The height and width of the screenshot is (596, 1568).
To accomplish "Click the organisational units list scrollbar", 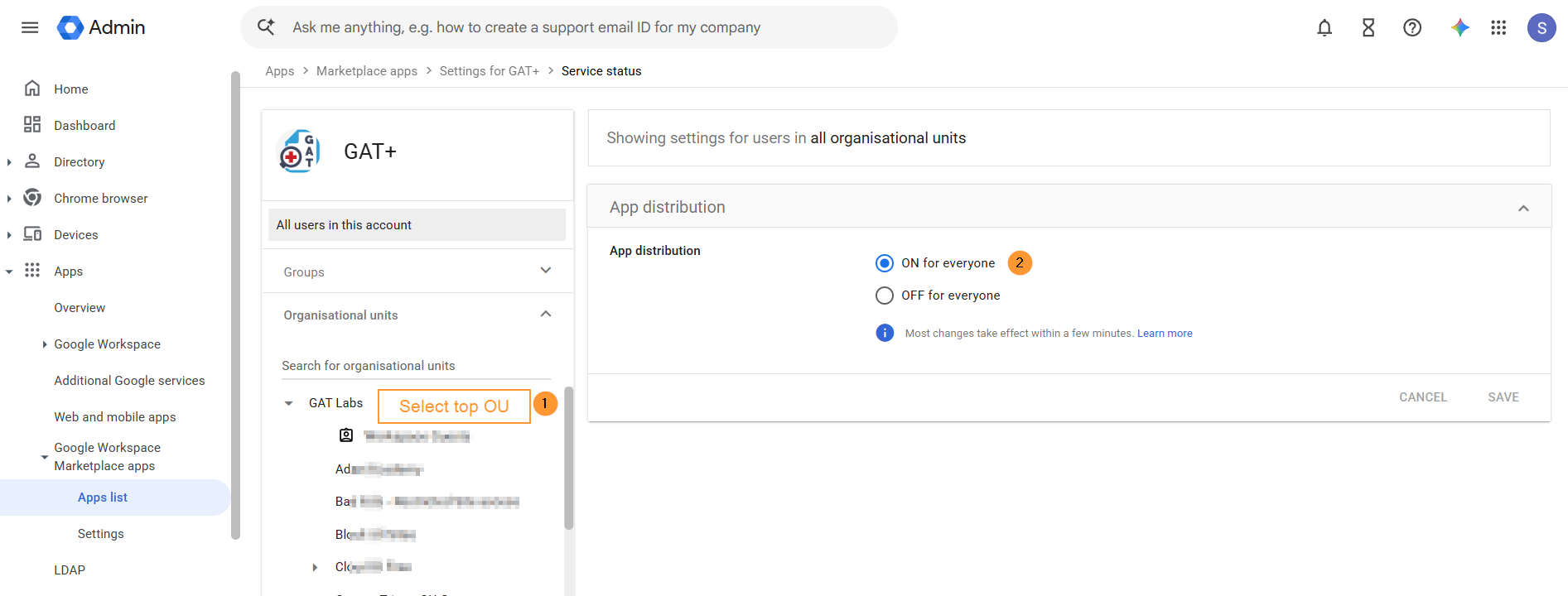I will pyautogui.click(x=569, y=457).
